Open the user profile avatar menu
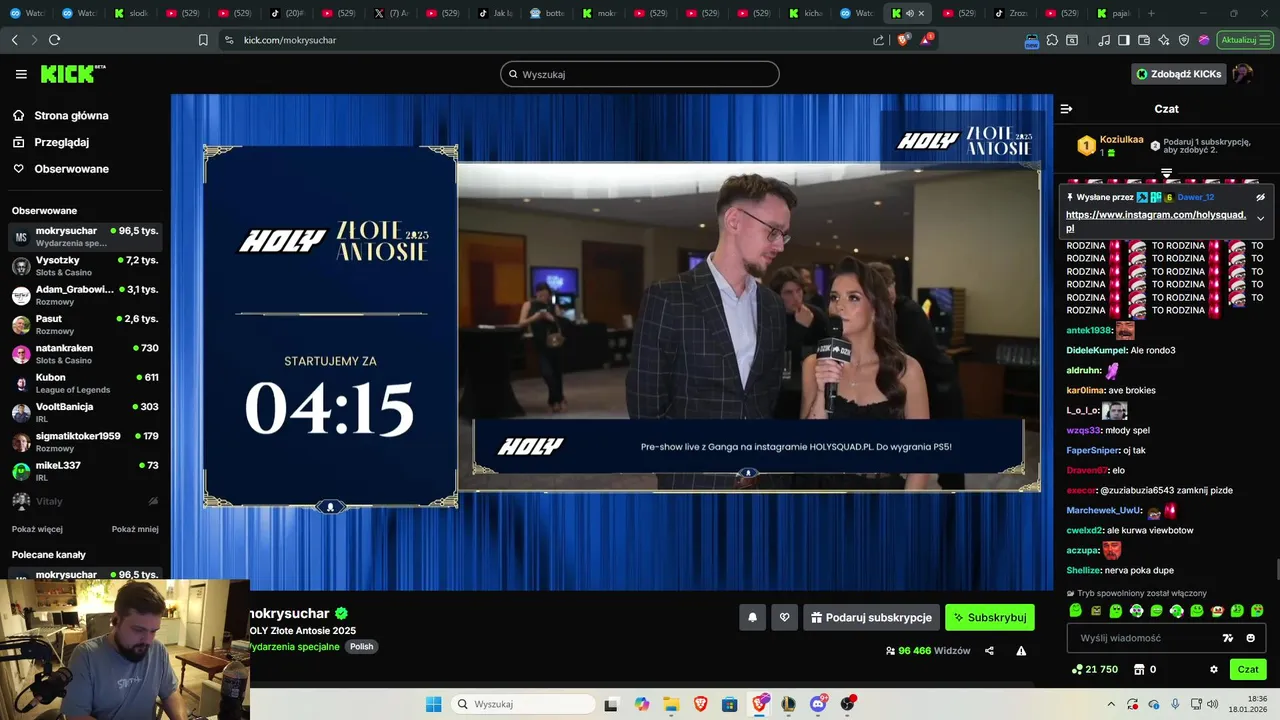This screenshot has width=1280, height=720. (x=1242, y=74)
